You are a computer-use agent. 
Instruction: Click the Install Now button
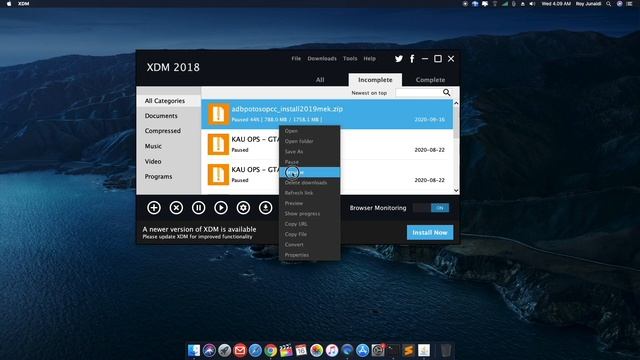(430, 232)
